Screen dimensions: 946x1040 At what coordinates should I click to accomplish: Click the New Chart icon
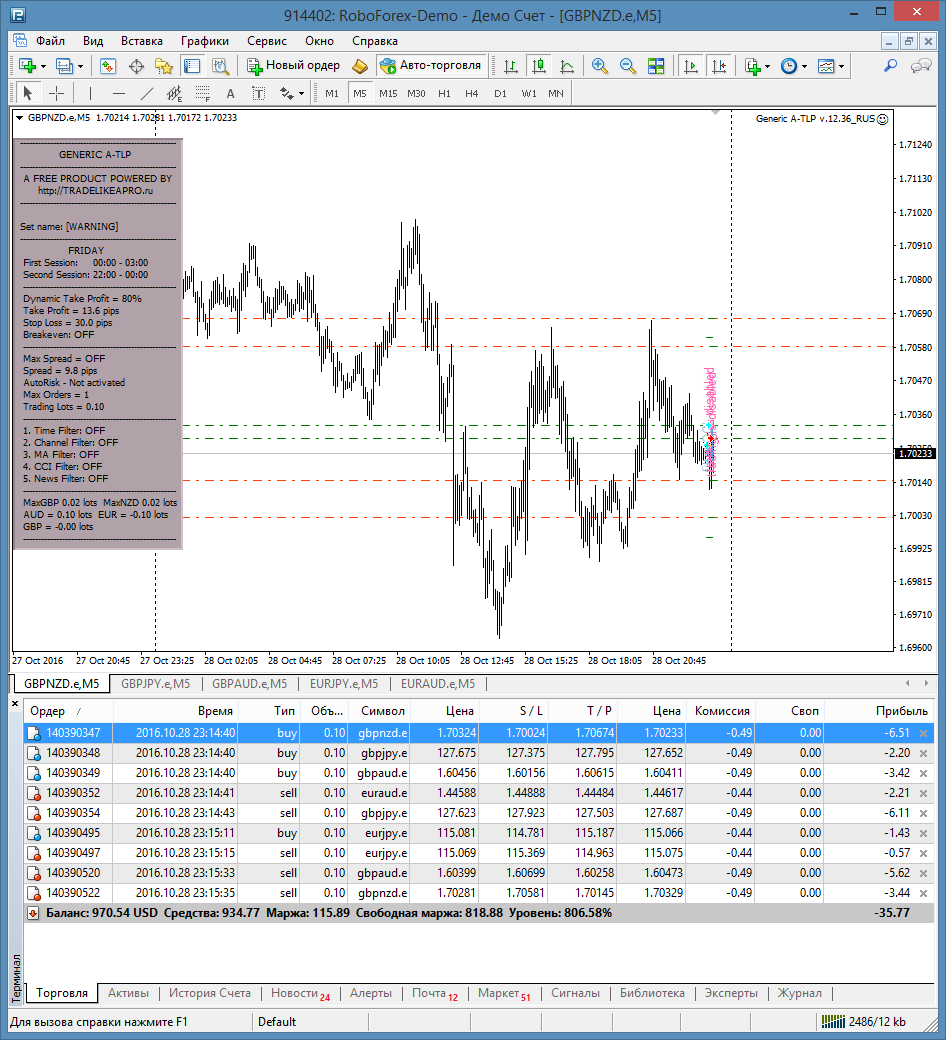(x=27, y=66)
